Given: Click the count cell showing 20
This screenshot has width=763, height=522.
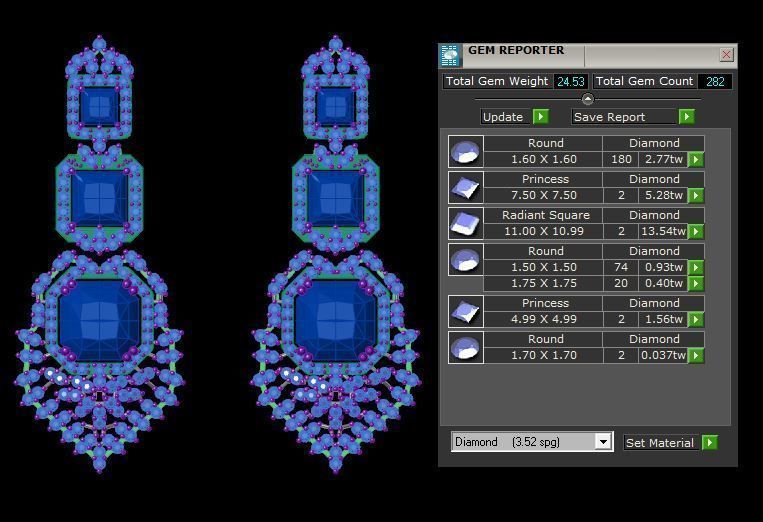Looking at the screenshot, I should click(621, 283).
